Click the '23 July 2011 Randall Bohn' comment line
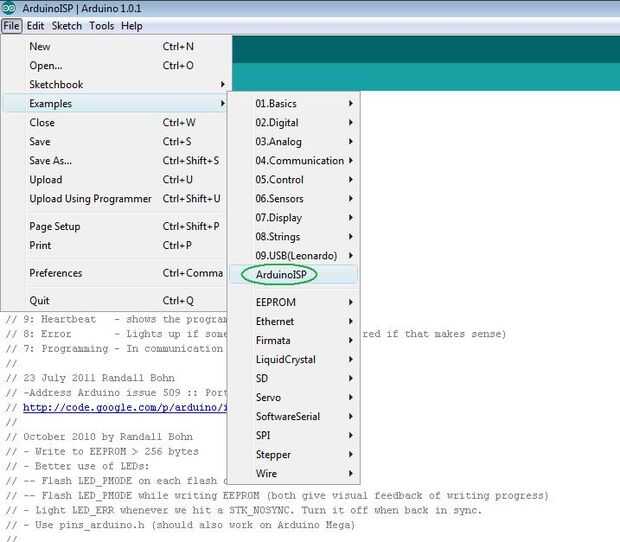The height and width of the screenshot is (542, 620). [90, 378]
